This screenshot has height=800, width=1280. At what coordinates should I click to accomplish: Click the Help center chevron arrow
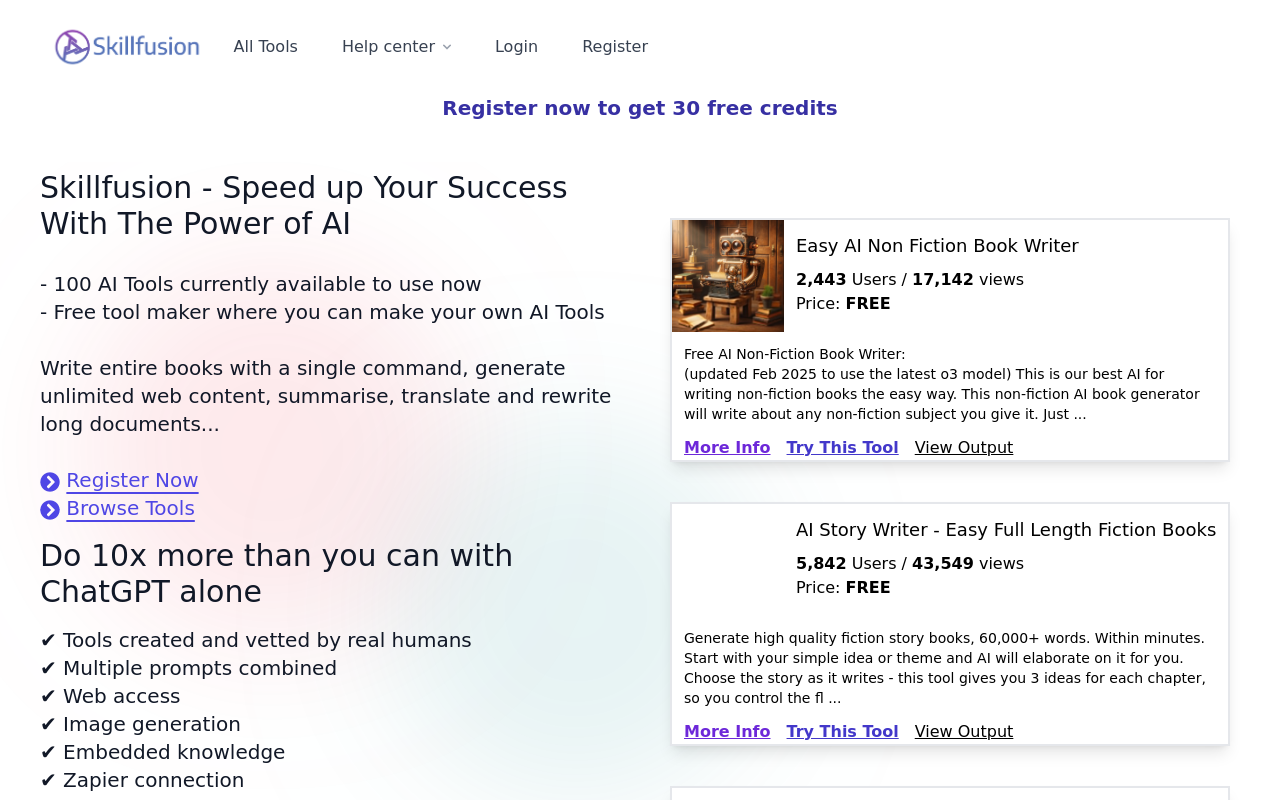coord(447,47)
